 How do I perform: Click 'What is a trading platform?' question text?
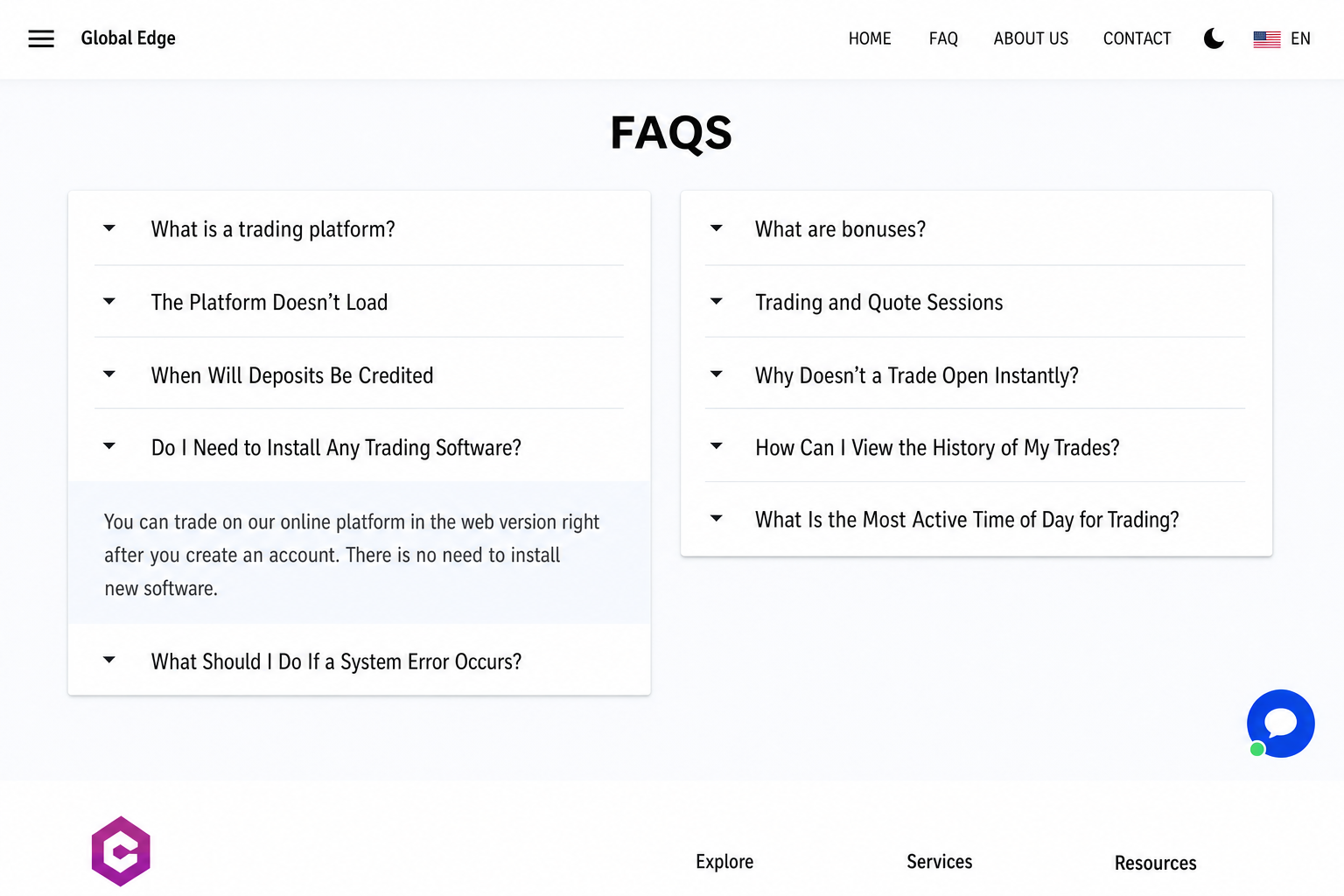coord(273,229)
